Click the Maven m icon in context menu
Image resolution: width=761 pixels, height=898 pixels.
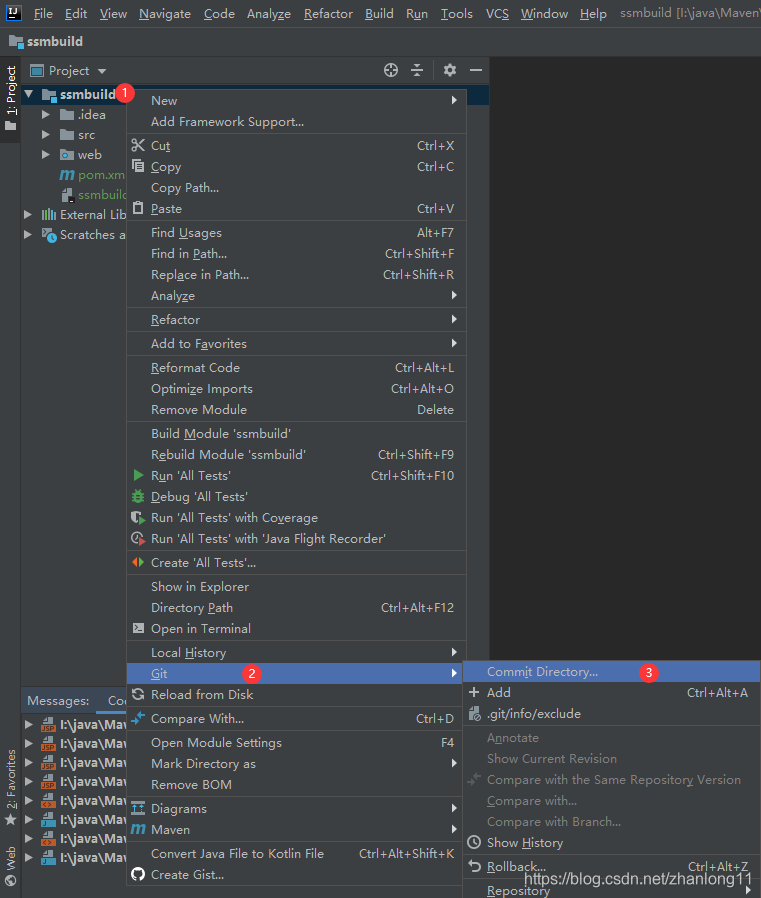click(138, 829)
